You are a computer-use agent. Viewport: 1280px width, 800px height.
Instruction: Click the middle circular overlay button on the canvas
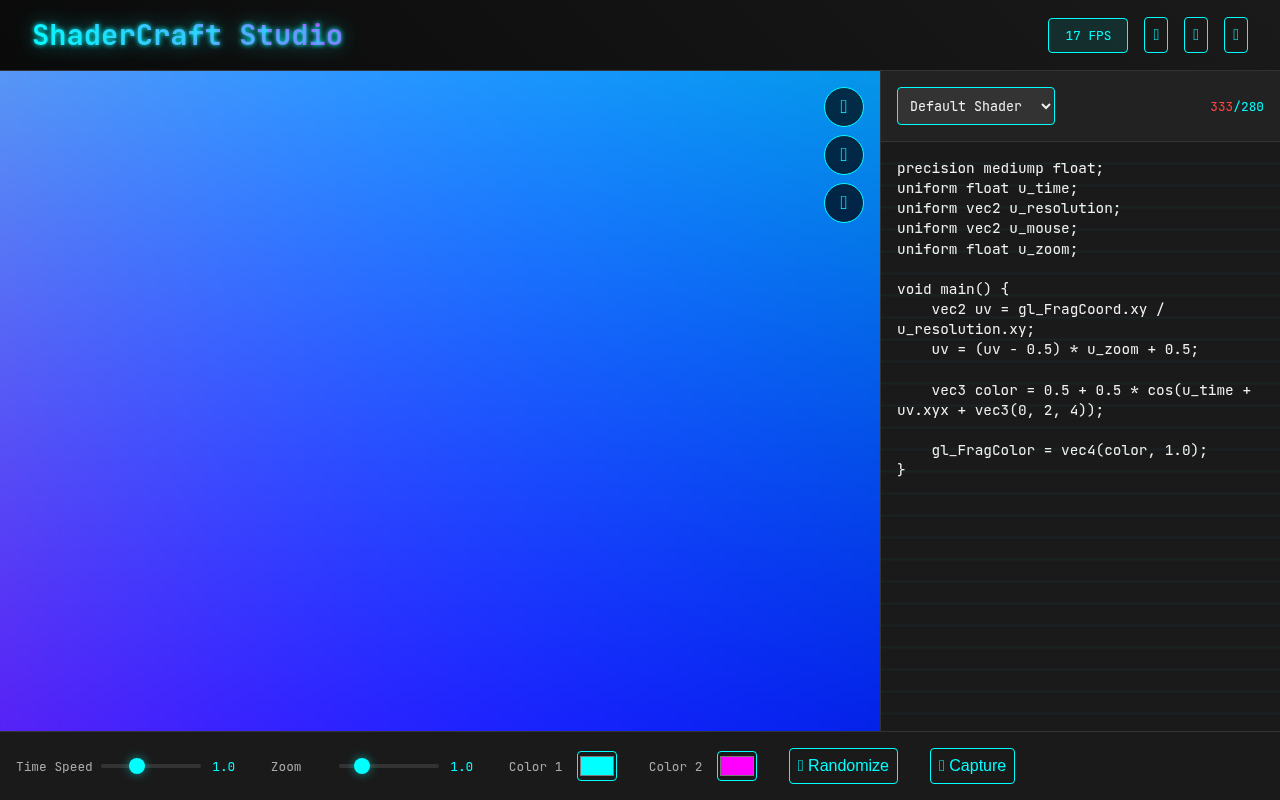[x=843, y=155]
